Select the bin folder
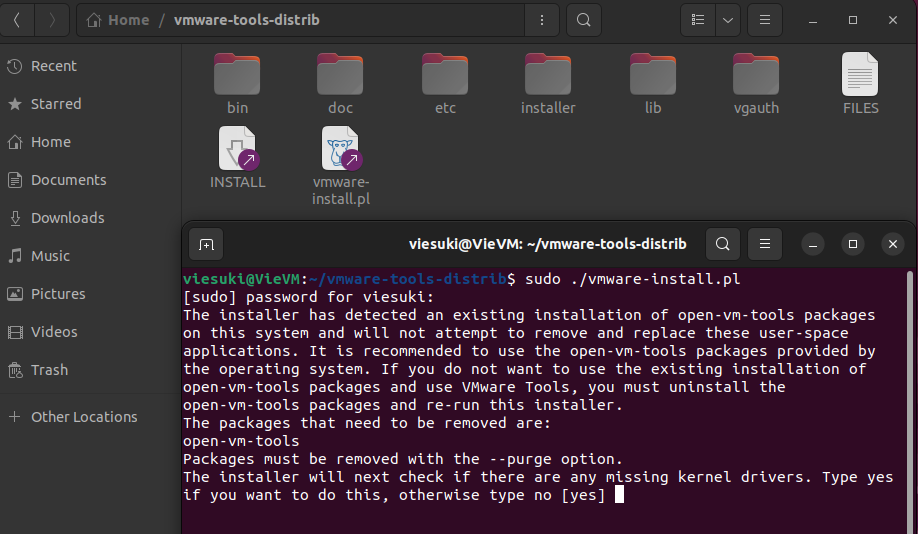Screen dimensions: 918x534 click(237, 83)
